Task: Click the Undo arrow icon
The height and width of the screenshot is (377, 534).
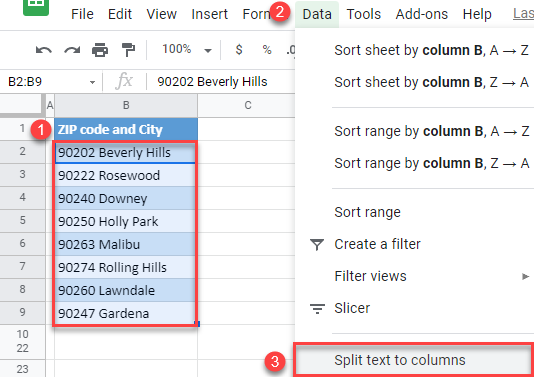Action: point(44,50)
